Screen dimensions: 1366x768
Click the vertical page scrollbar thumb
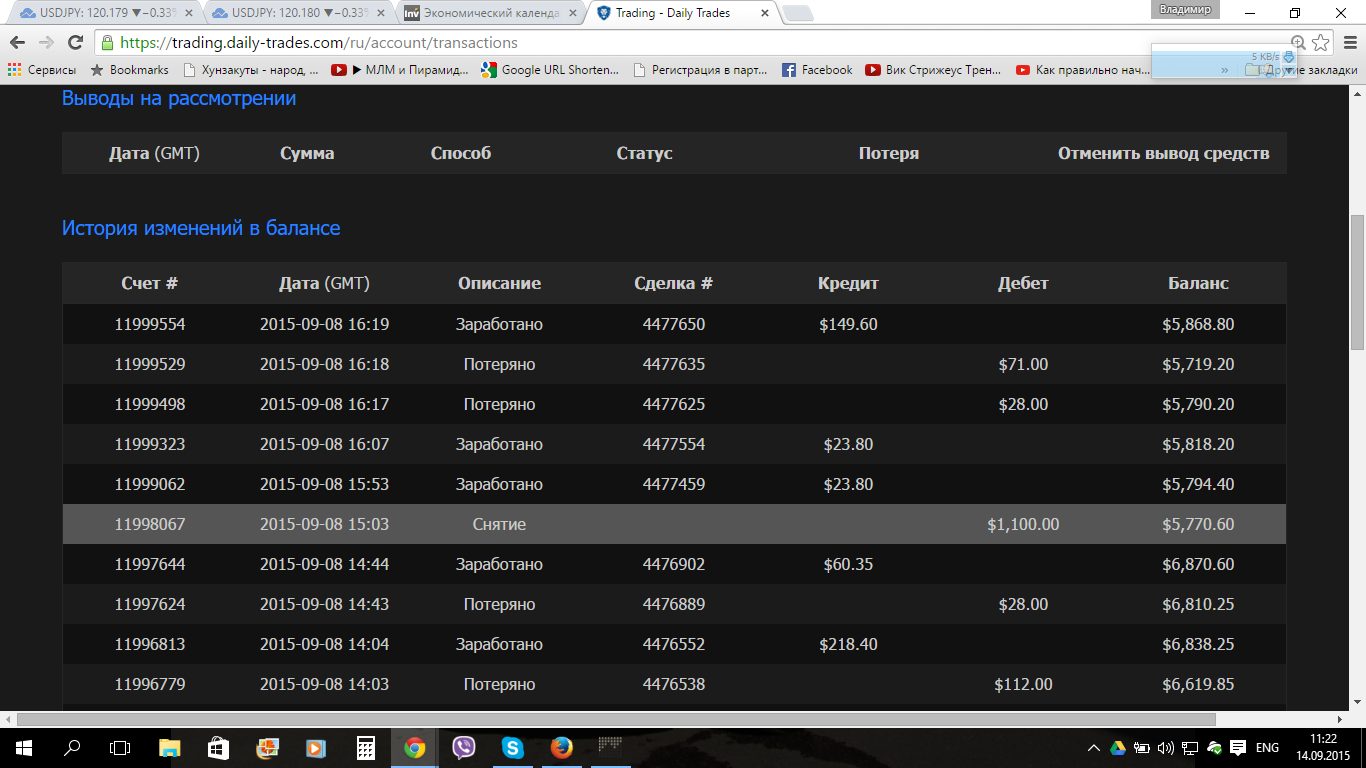(x=1357, y=282)
